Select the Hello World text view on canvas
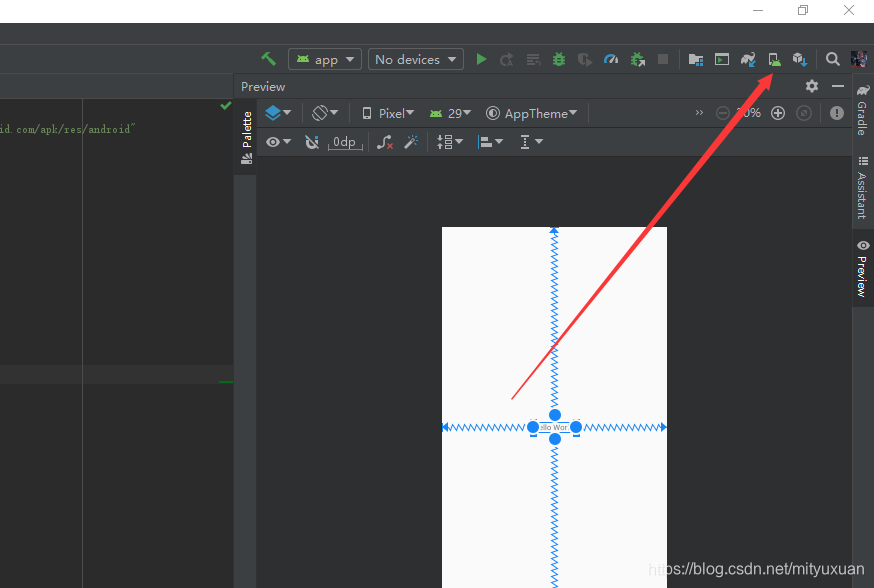 pos(554,427)
